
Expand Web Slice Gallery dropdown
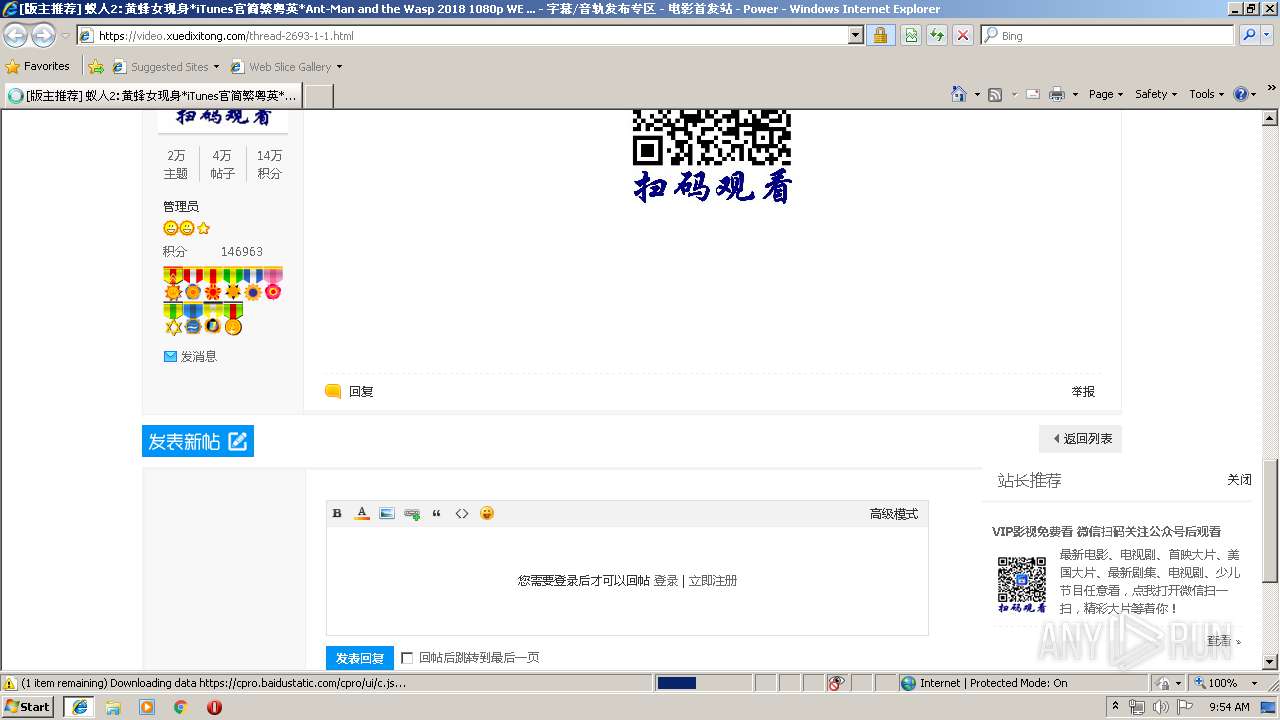pyautogui.click(x=339, y=67)
